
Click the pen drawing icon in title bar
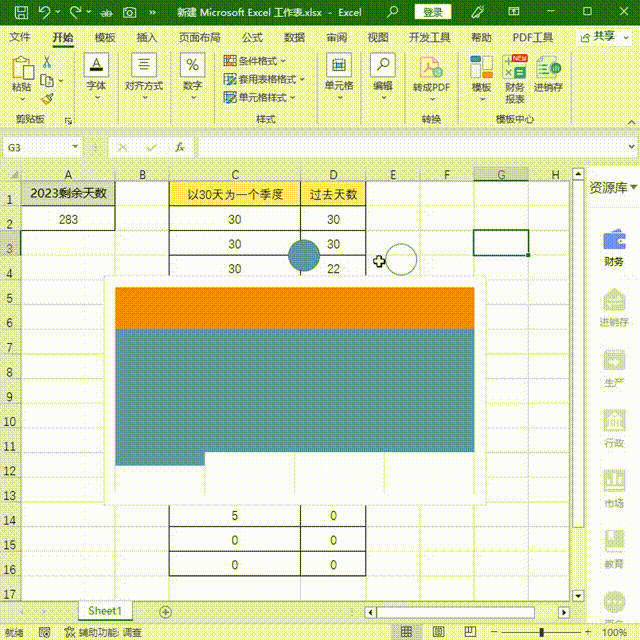(x=477, y=12)
